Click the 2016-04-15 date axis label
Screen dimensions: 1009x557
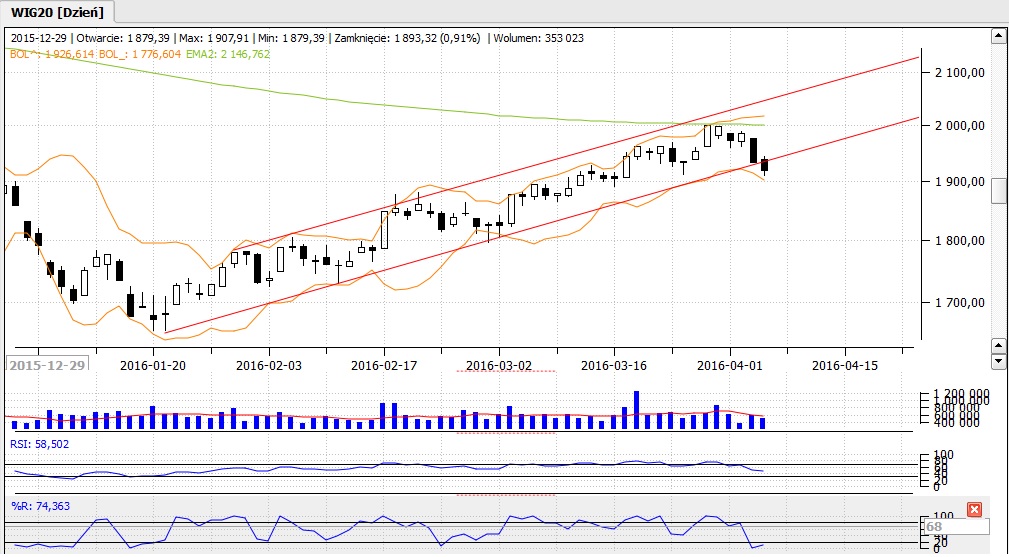[x=845, y=365]
